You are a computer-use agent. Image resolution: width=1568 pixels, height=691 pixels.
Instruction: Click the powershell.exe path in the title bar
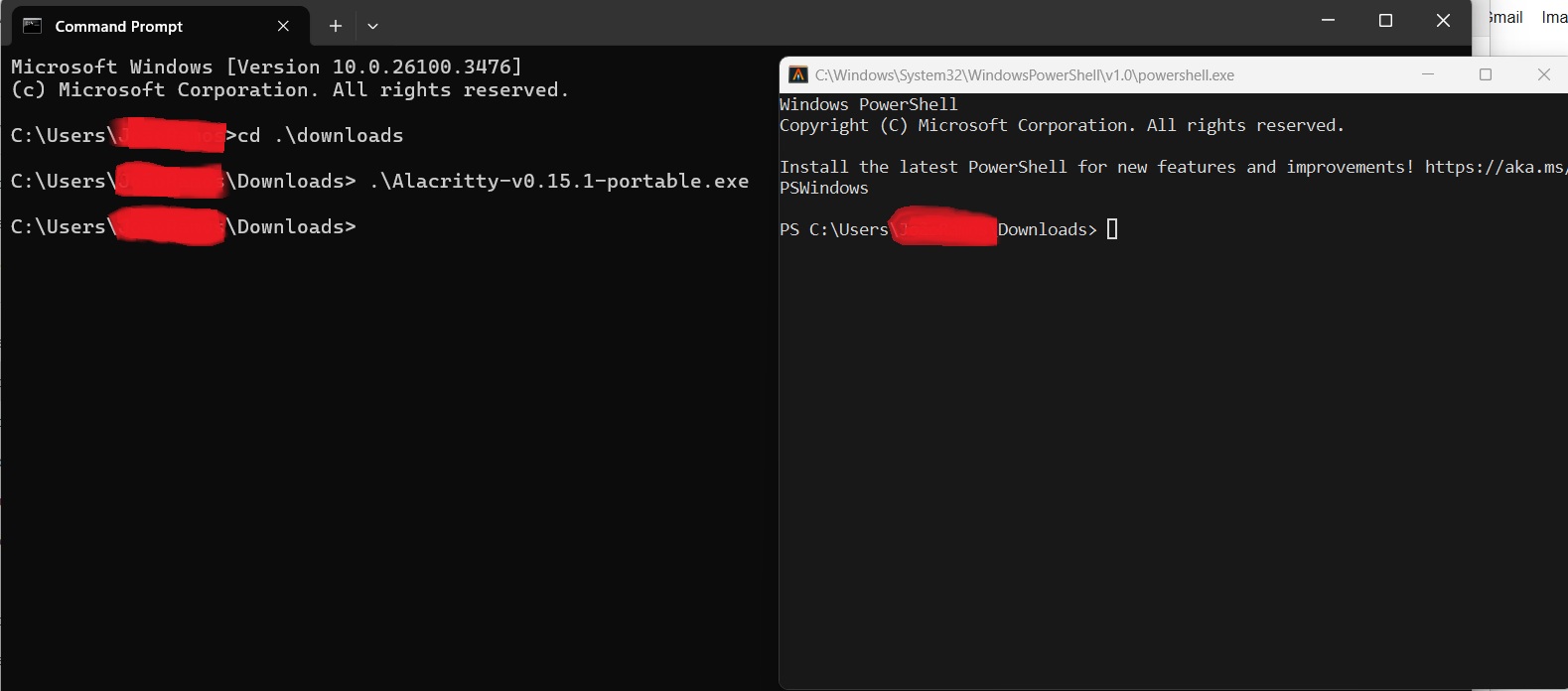click(x=1023, y=74)
